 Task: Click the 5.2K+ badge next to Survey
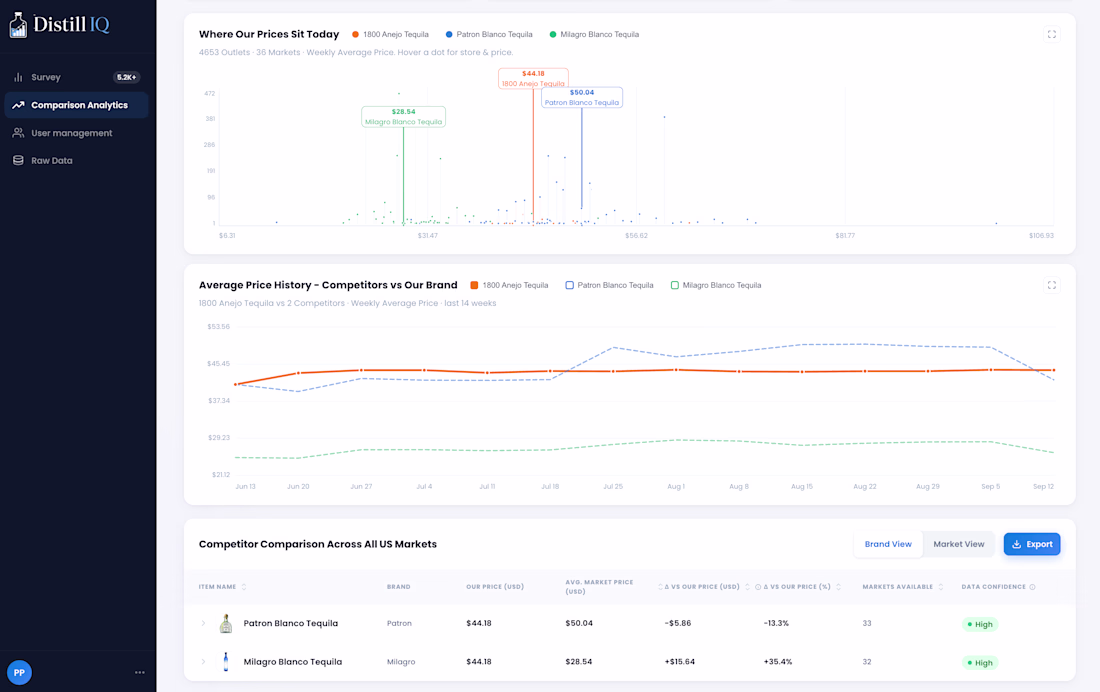click(126, 77)
